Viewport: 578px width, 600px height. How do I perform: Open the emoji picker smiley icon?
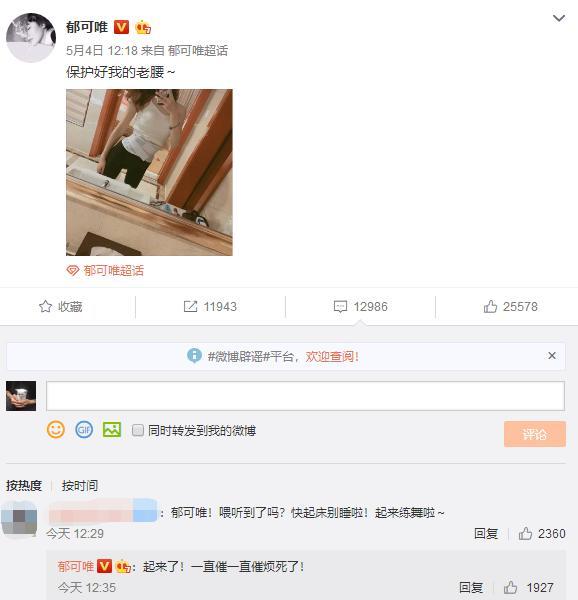(56, 429)
